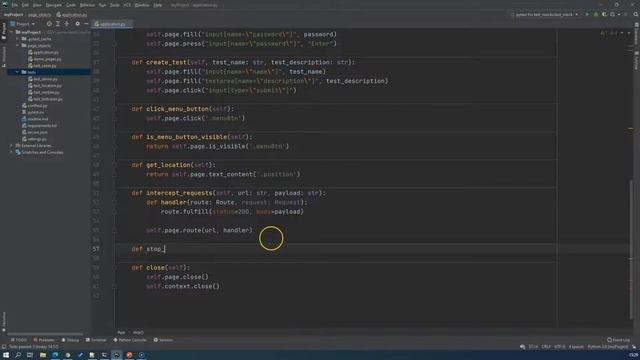
Task: Collapse the myProject root folder
Action: tap(11, 32)
